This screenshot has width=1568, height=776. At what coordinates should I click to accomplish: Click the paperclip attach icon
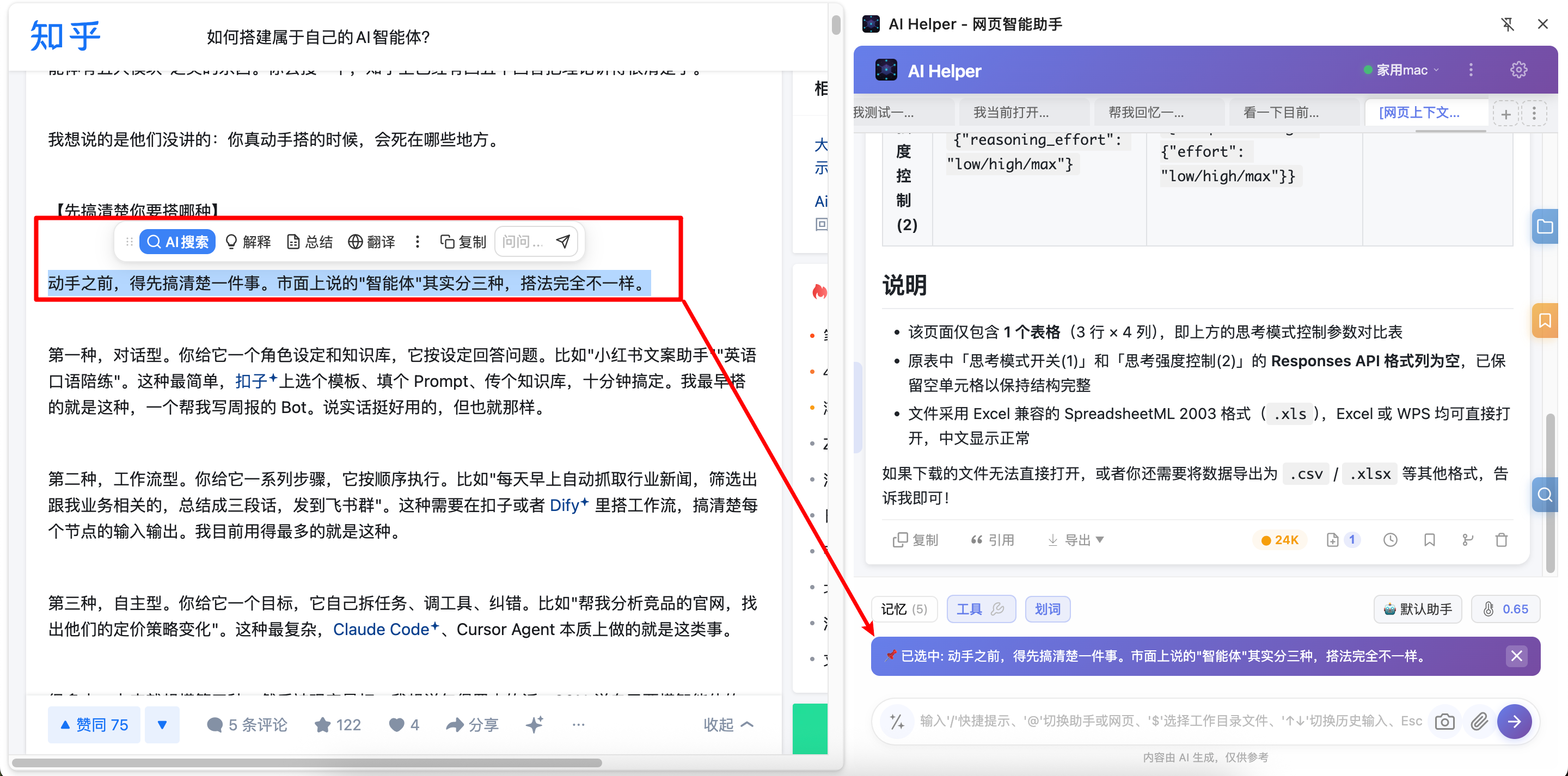pos(1479,721)
